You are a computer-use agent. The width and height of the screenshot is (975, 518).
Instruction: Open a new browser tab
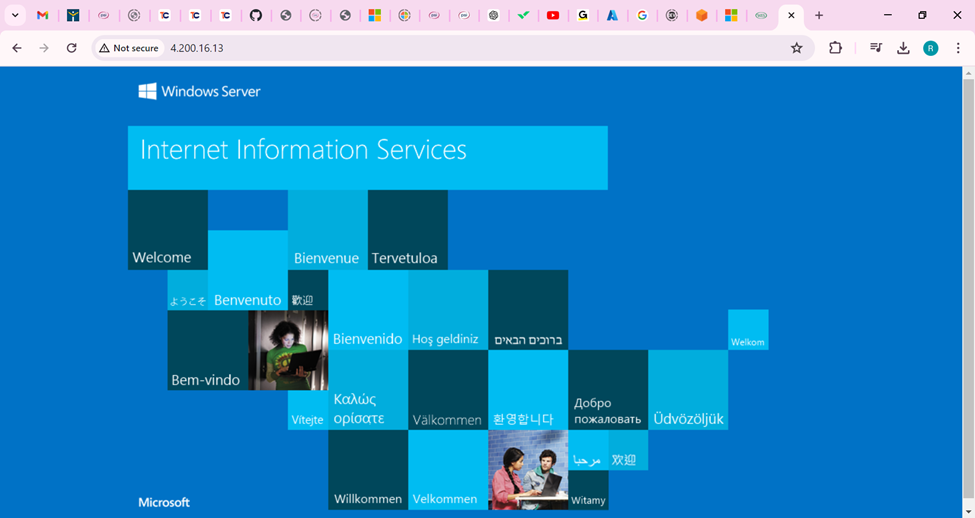(x=819, y=16)
